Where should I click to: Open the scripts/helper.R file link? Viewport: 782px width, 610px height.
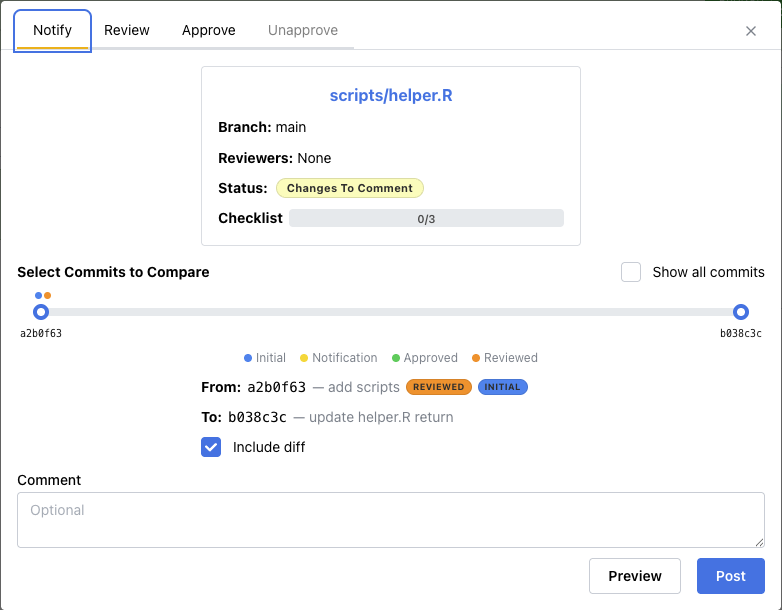pos(391,96)
